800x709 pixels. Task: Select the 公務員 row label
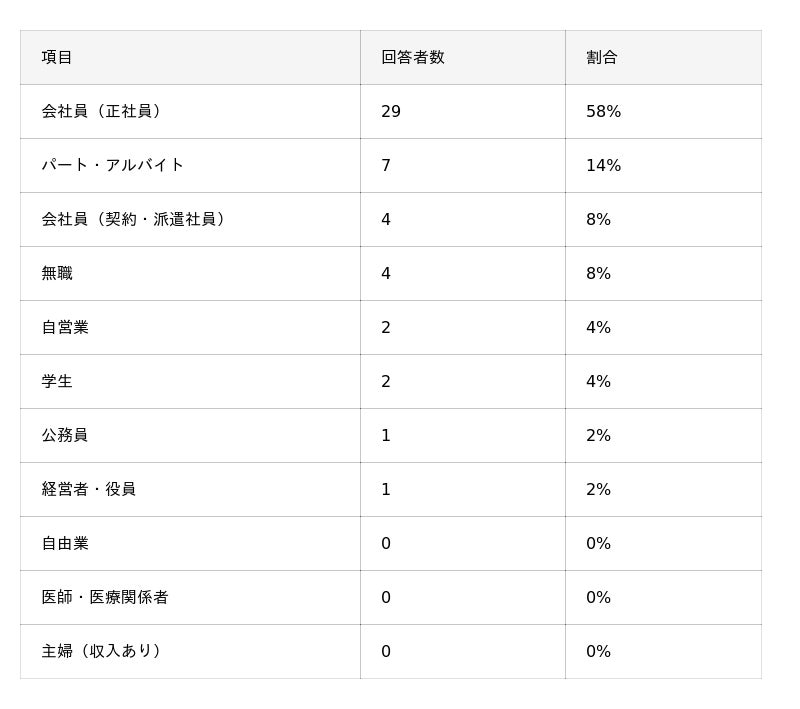(65, 435)
